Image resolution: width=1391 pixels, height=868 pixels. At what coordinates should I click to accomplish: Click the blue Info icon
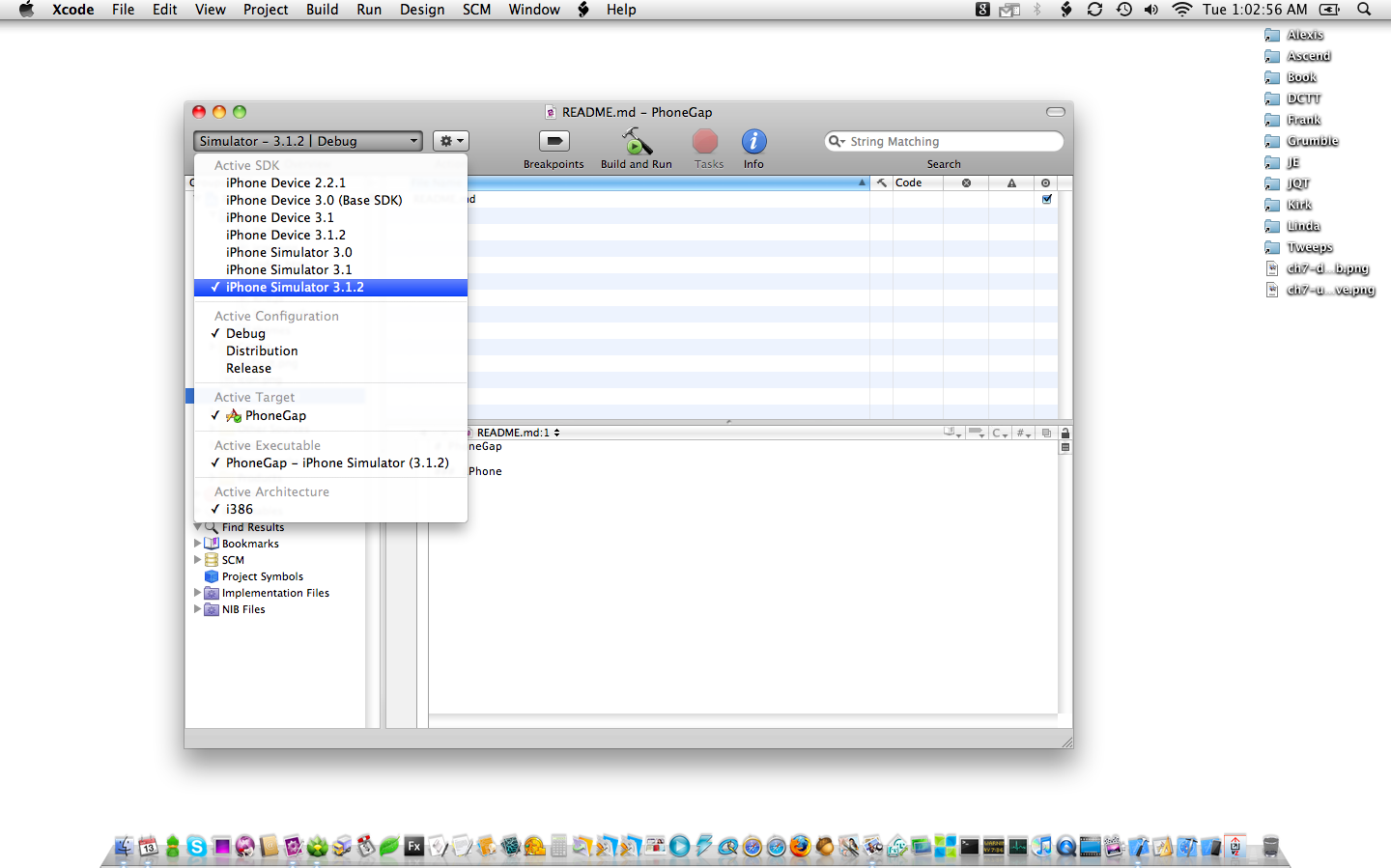pyautogui.click(x=753, y=142)
